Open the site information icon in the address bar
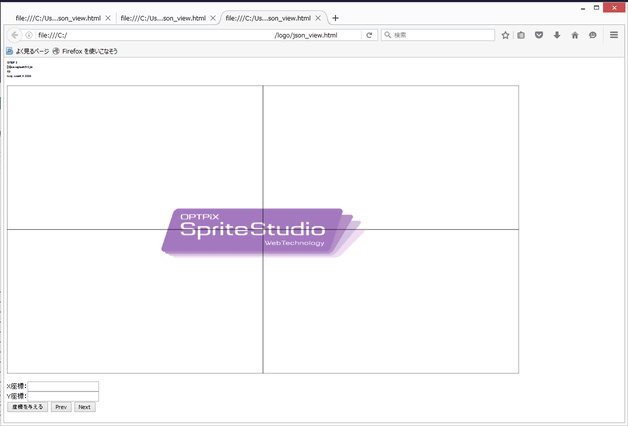628x426 pixels. pos(29,35)
